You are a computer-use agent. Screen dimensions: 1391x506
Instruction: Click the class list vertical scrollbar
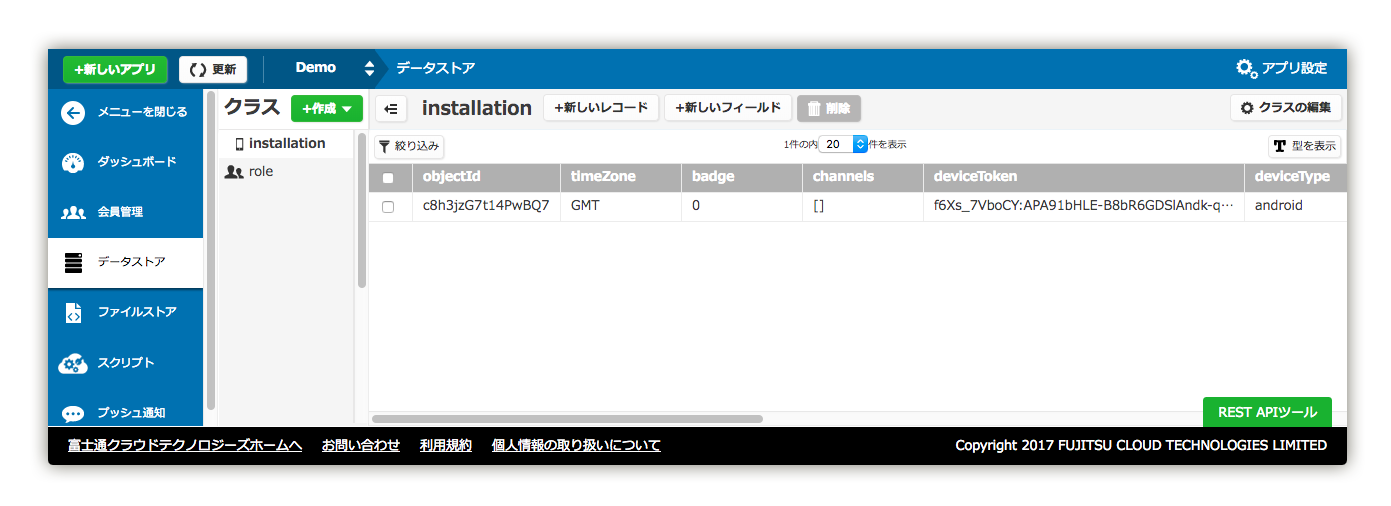coord(361,210)
